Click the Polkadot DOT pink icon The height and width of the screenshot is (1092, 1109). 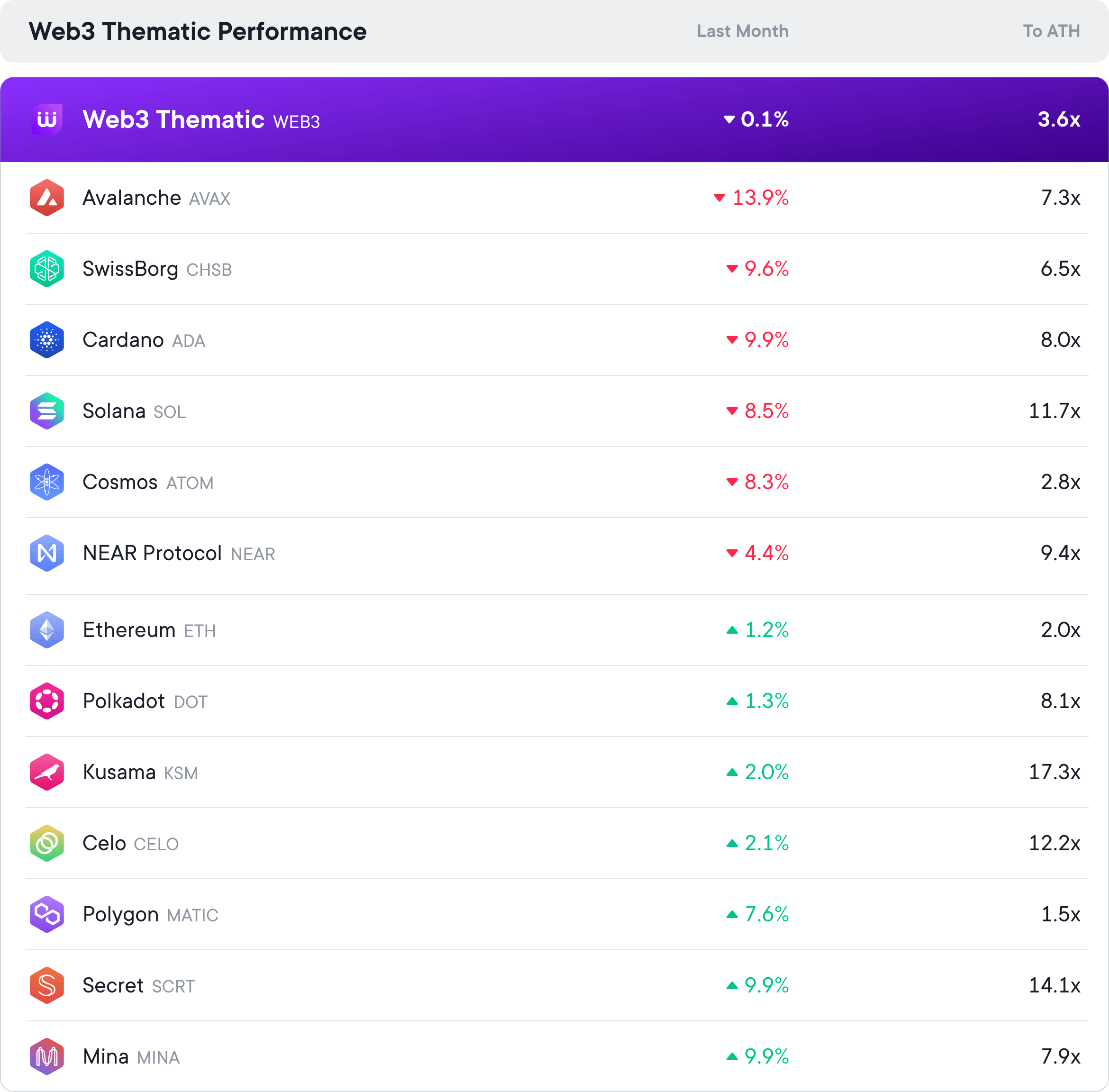46,701
